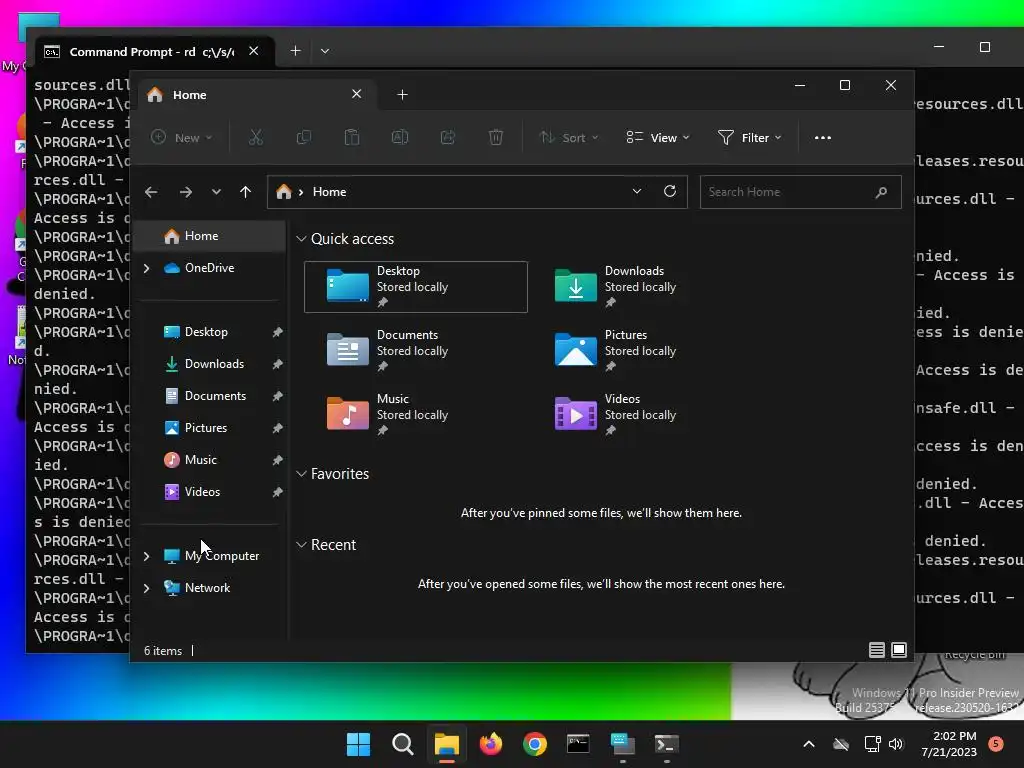Screen dimensions: 1024x768
Task: Close the Home tab in File Explorer
Action: 357,94
